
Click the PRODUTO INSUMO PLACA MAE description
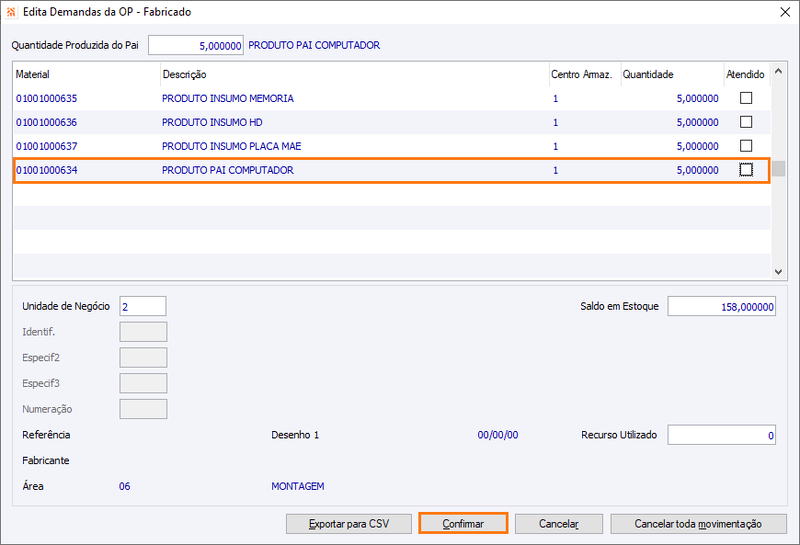point(232,146)
